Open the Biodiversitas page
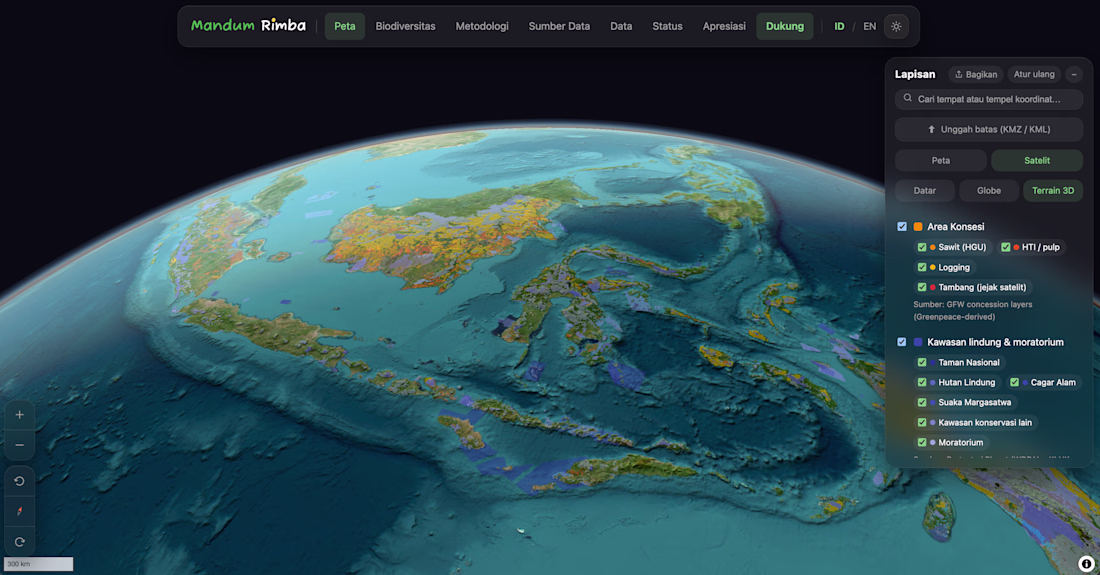1100x575 pixels. click(x=405, y=26)
